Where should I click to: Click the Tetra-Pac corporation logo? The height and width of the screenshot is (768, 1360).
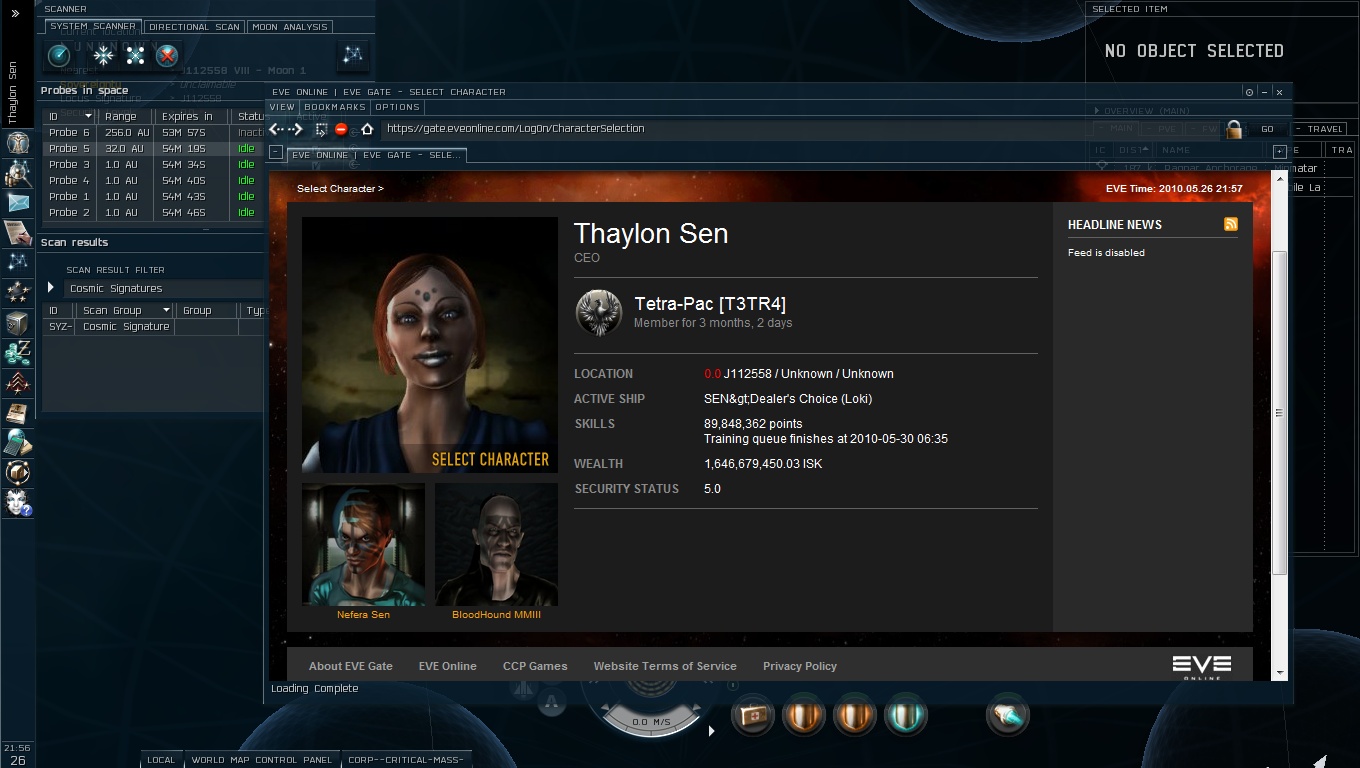coord(599,312)
